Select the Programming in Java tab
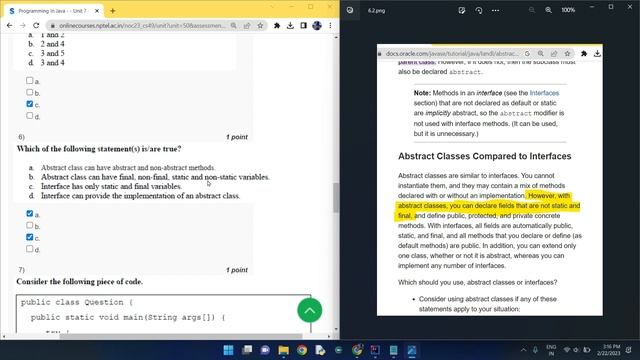640x360 pixels. pyautogui.click(x=53, y=11)
